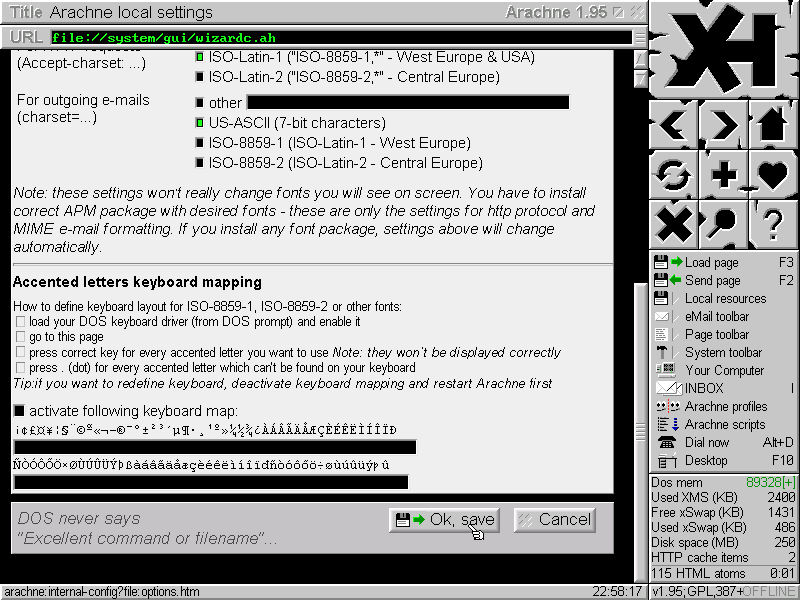Reload page with the circular arrows icon

pyautogui.click(x=673, y=174)
